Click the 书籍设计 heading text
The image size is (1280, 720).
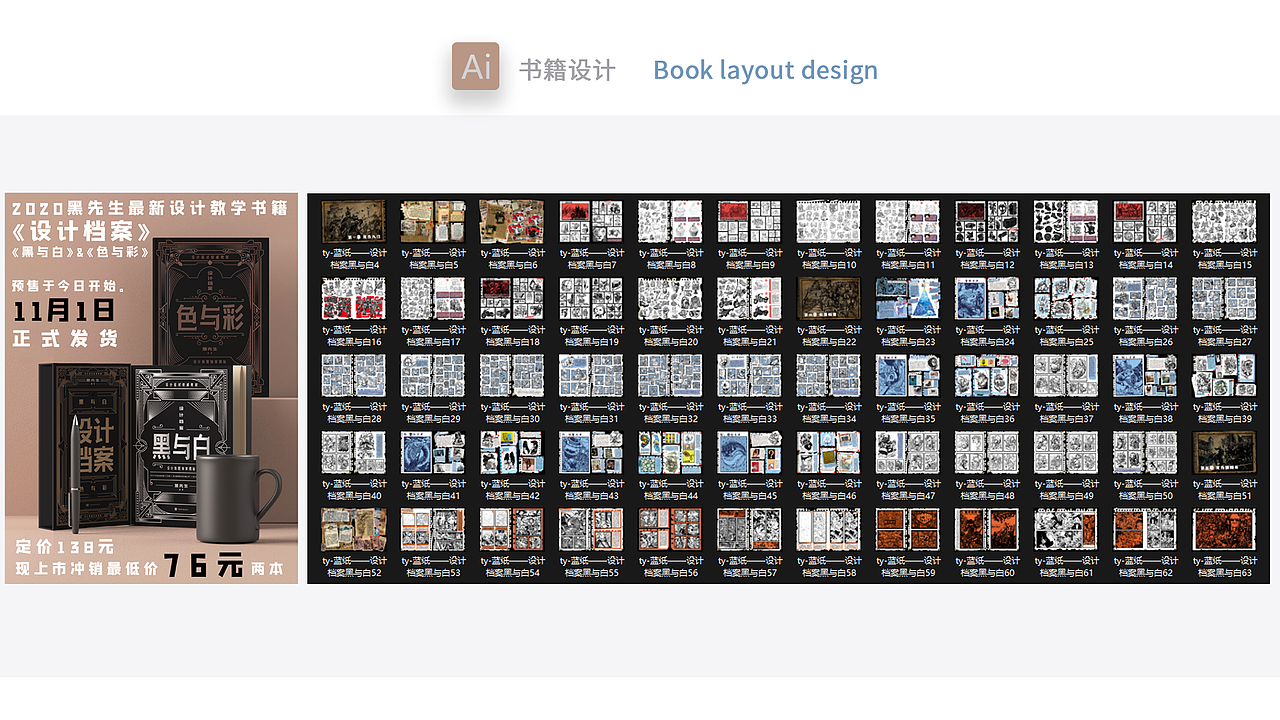[x=567, y=70]
